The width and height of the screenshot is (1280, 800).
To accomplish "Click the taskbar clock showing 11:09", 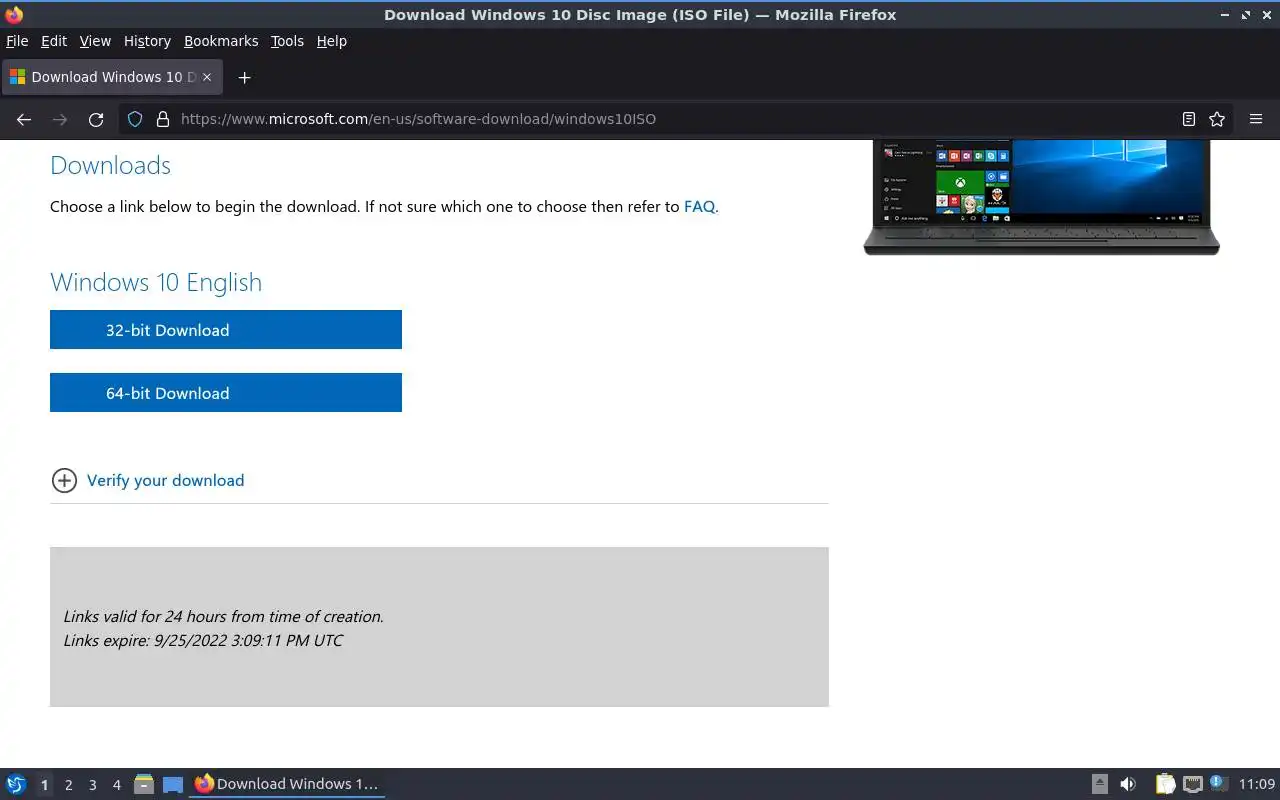I will [x=1257, y=784].
